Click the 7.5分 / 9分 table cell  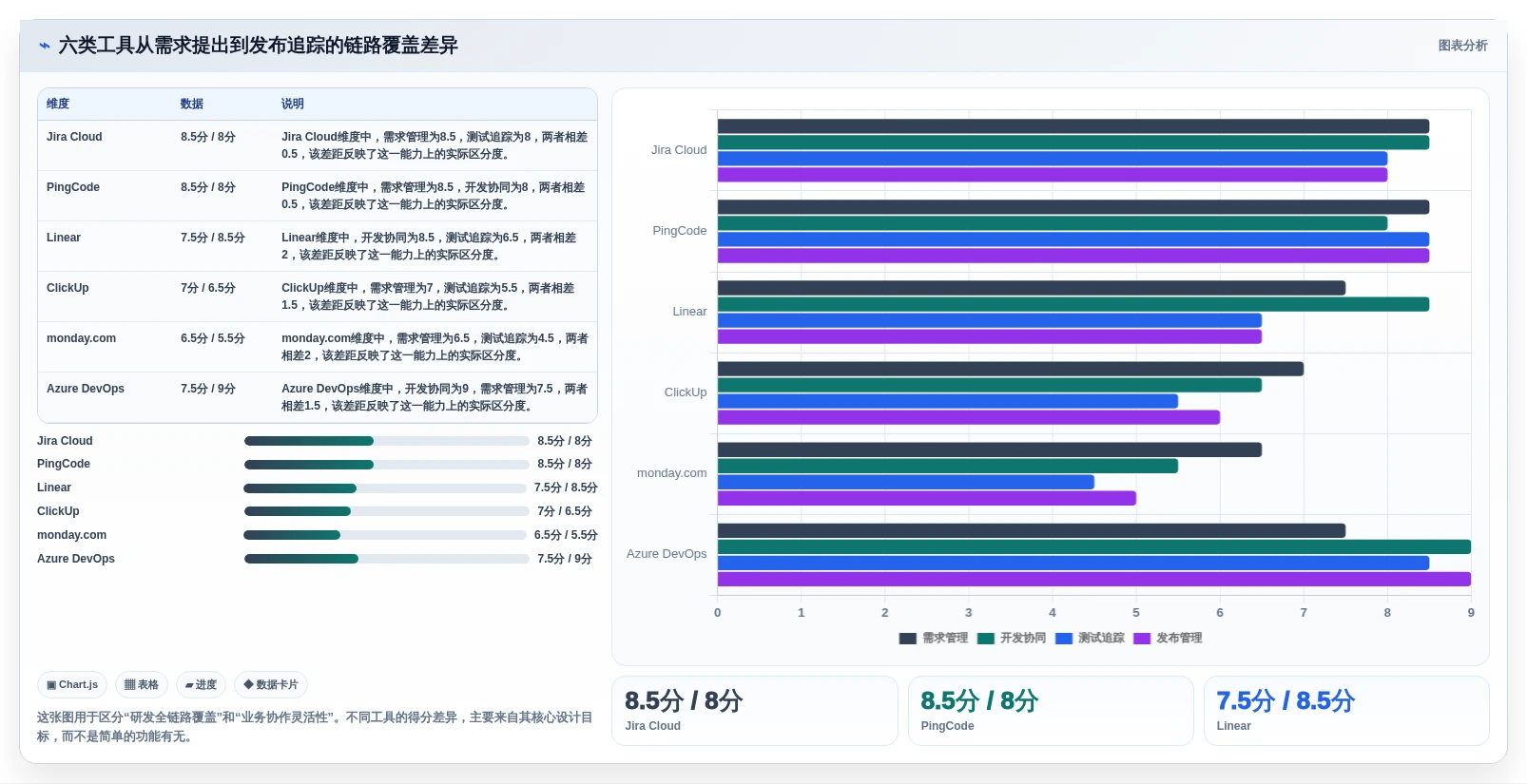point(208,389)
